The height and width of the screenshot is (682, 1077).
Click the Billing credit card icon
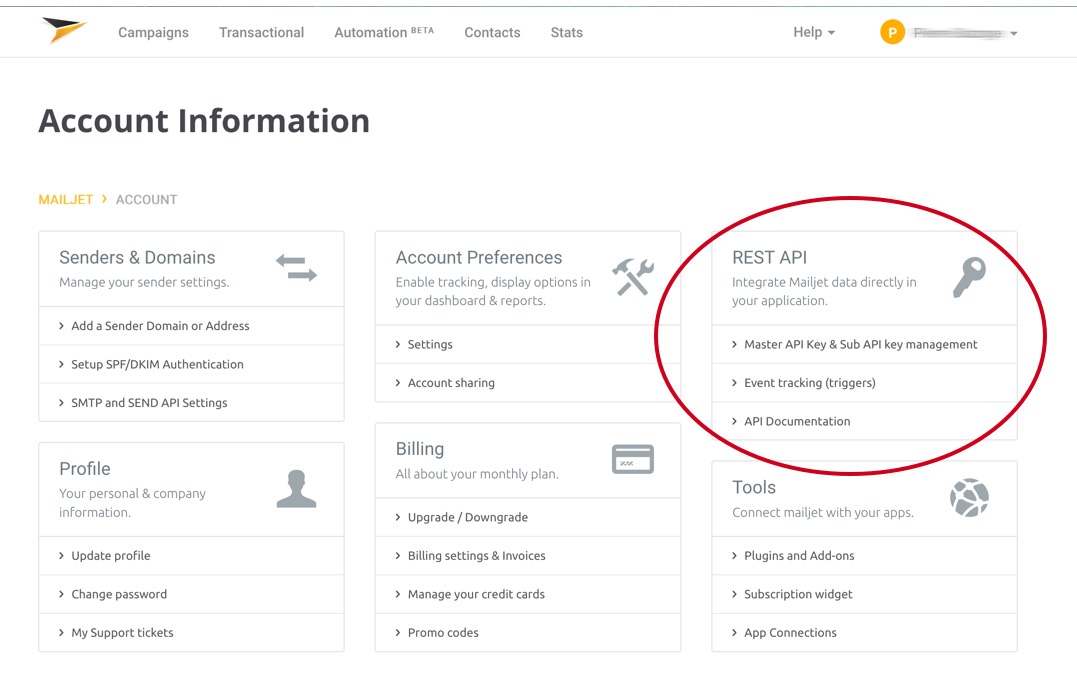click(x=633, y=459)
